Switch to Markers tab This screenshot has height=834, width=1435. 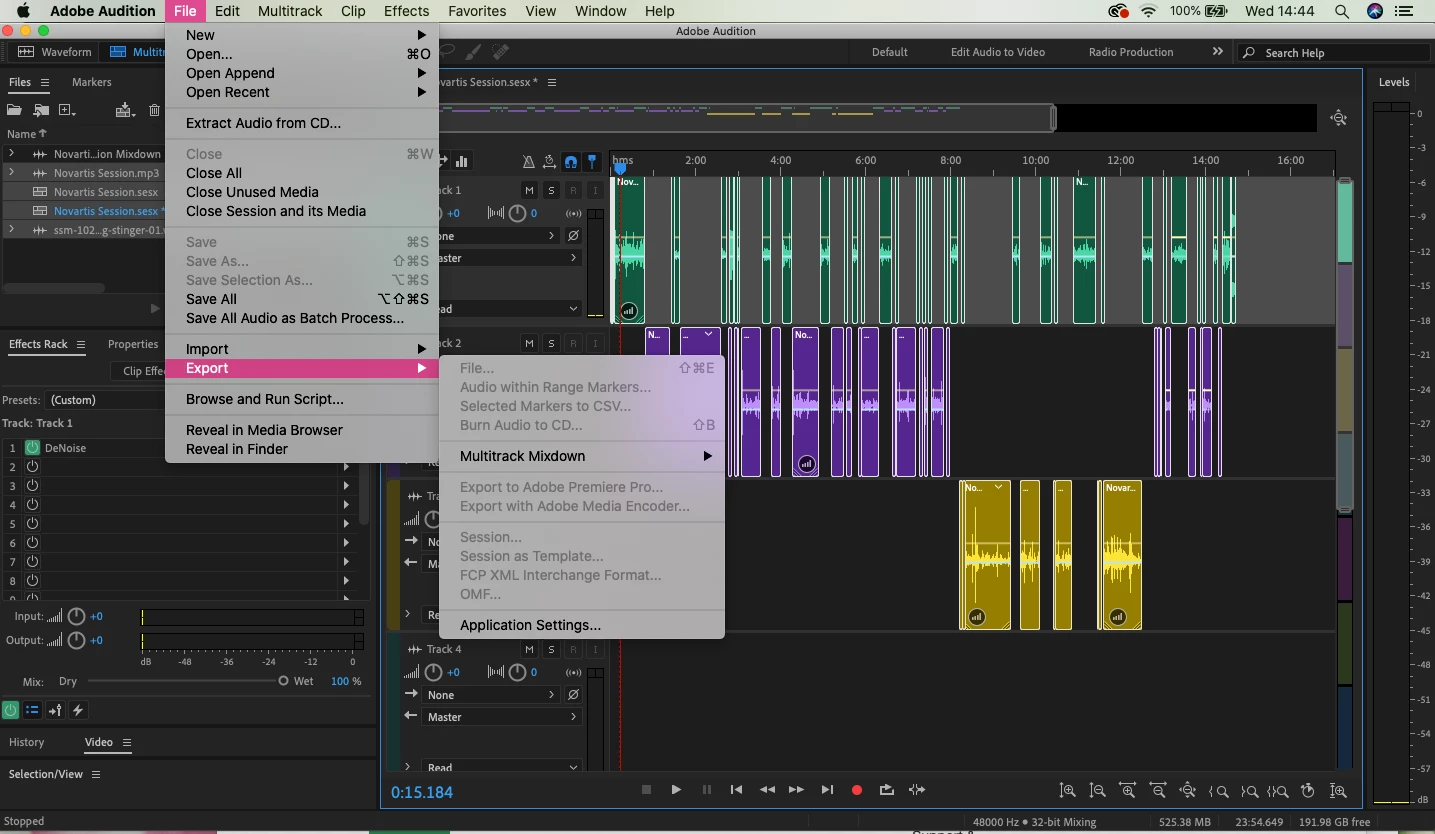click(91, 82)
